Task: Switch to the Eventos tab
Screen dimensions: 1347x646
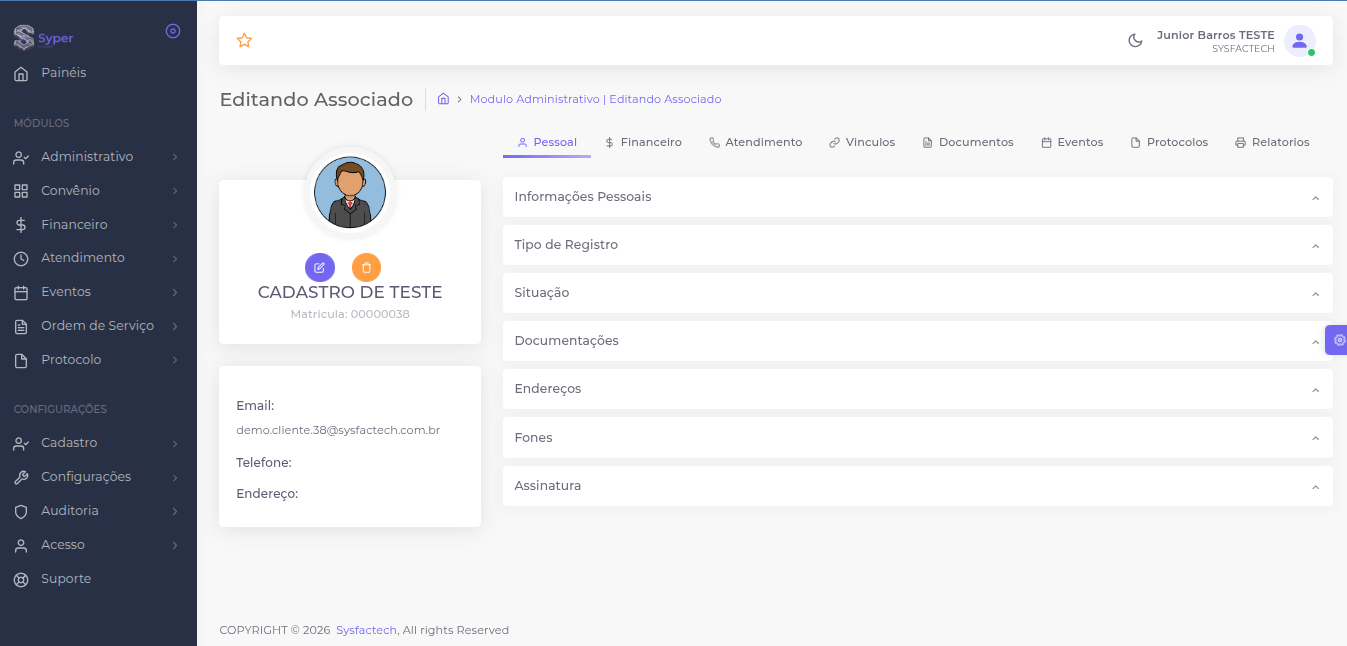Action: (x=1072, y=142)
